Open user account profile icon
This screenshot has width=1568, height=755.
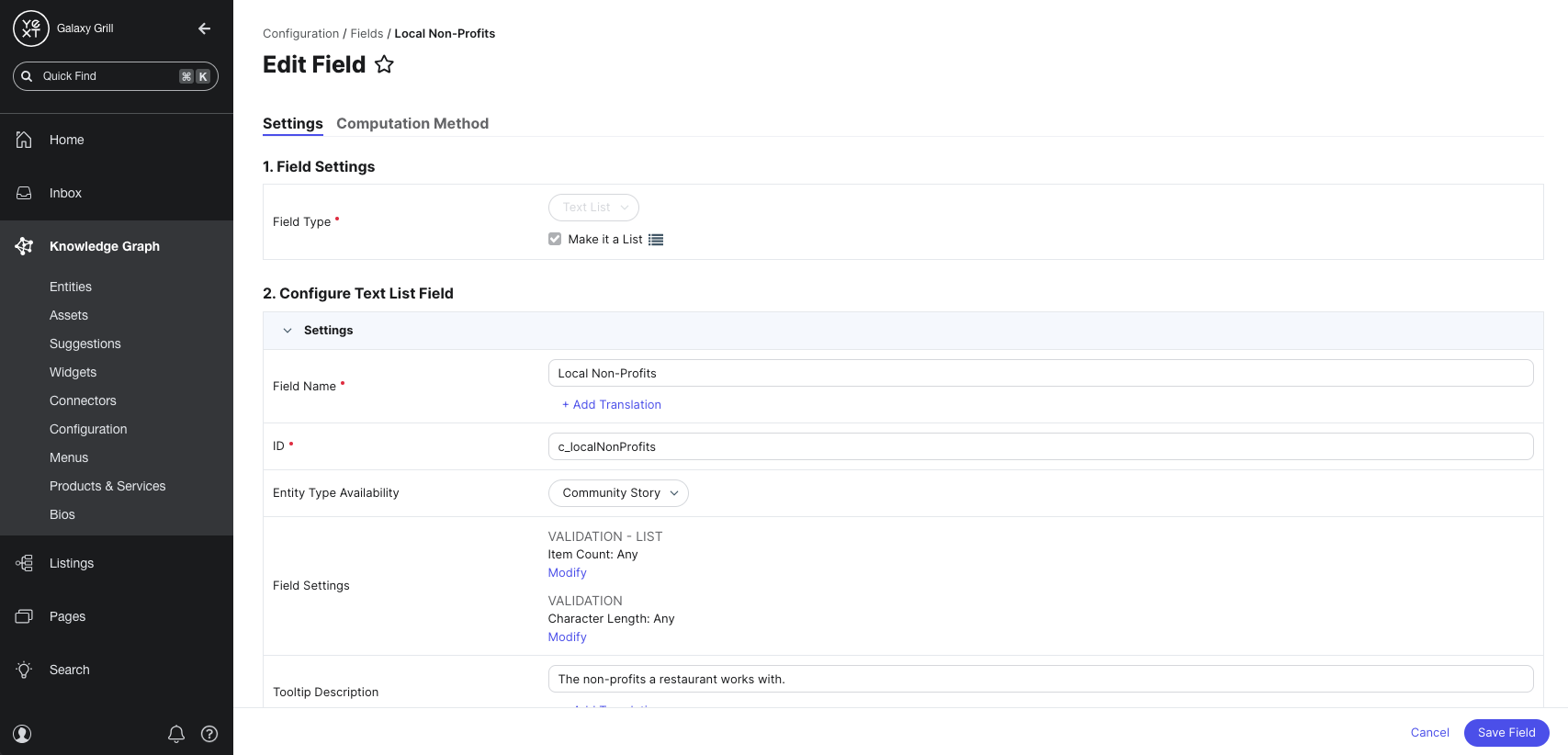tap(23, 734)
